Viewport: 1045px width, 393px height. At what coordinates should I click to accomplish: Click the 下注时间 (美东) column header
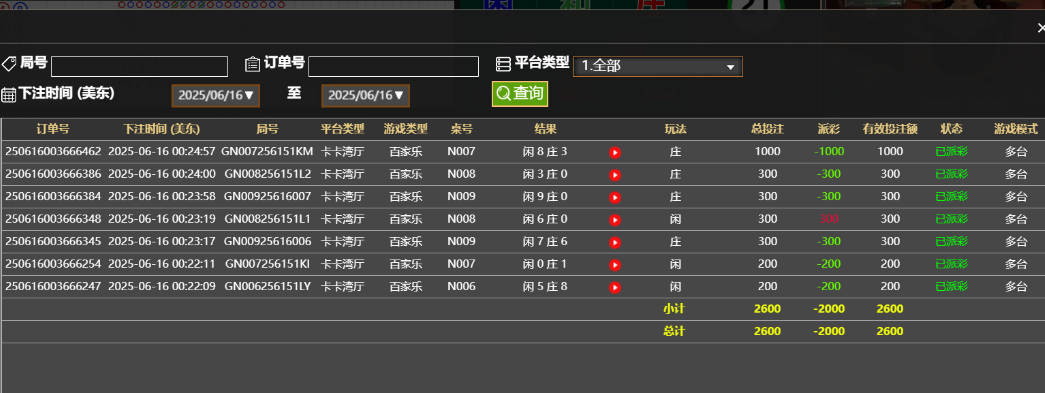pyautogui.click(x=161, y=129)
